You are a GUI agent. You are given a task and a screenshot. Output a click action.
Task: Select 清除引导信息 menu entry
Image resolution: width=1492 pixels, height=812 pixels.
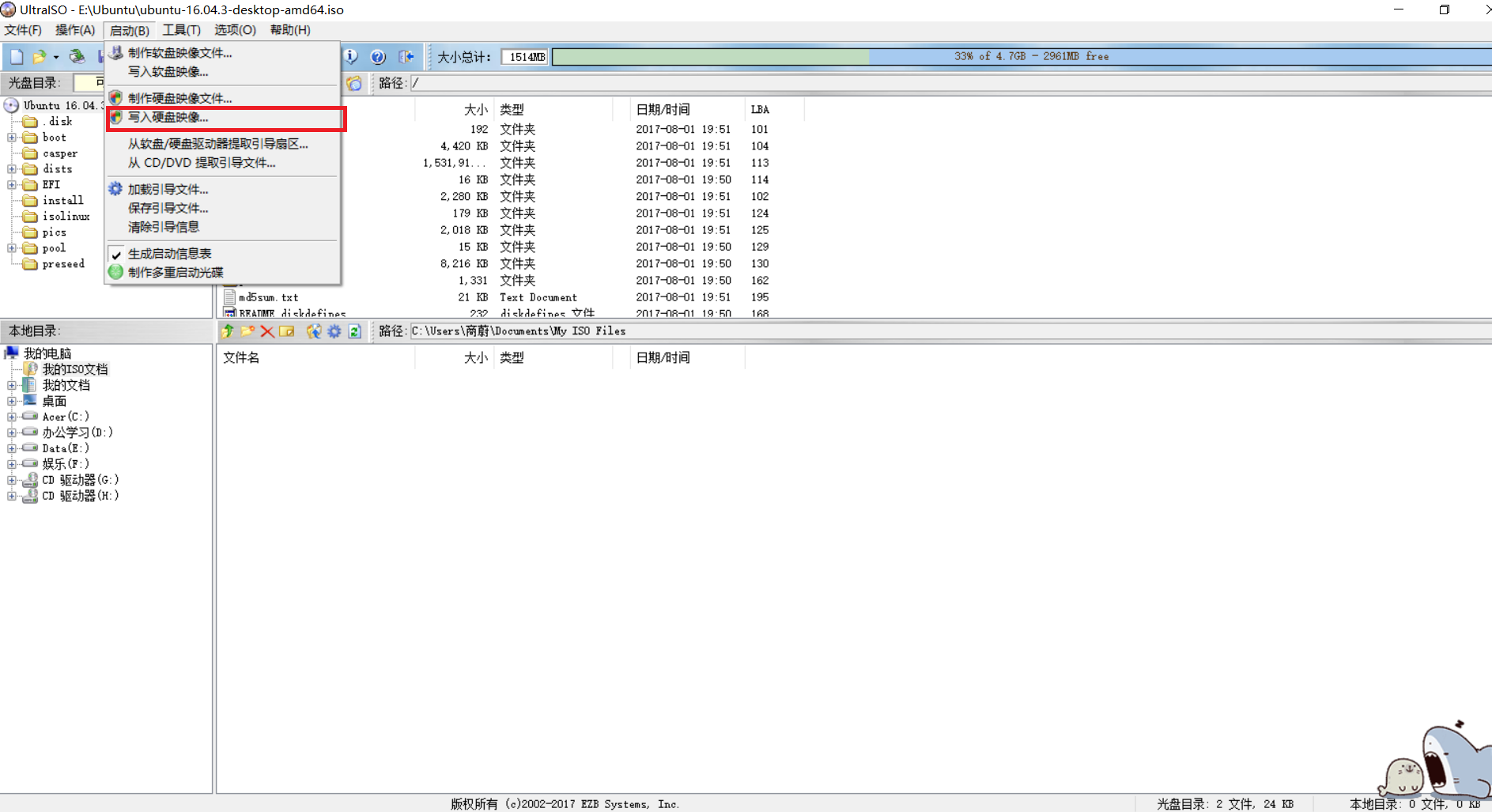[x=223, y=227]
